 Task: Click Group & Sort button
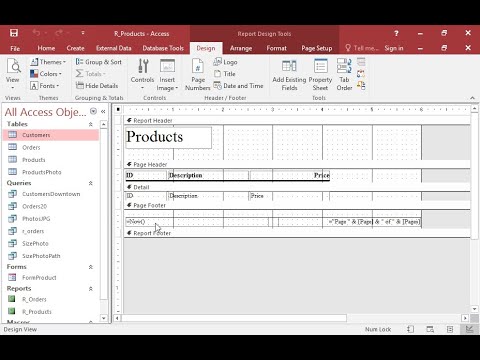point(99,62)
